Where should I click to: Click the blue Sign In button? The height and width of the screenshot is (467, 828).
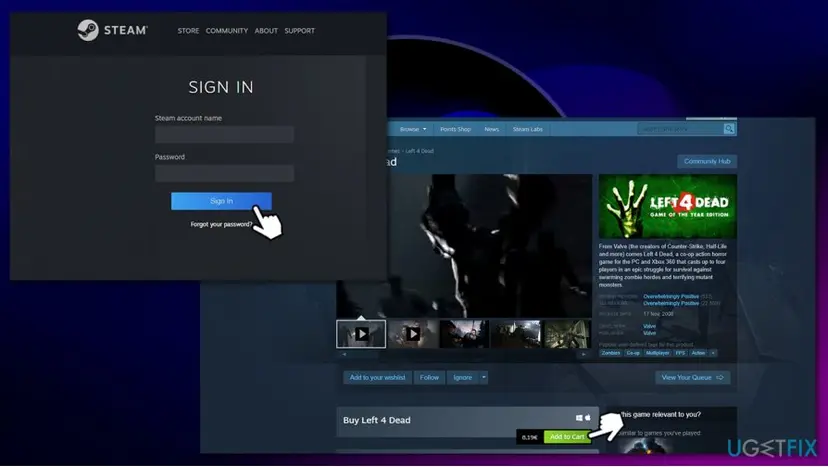pos(221,201)
